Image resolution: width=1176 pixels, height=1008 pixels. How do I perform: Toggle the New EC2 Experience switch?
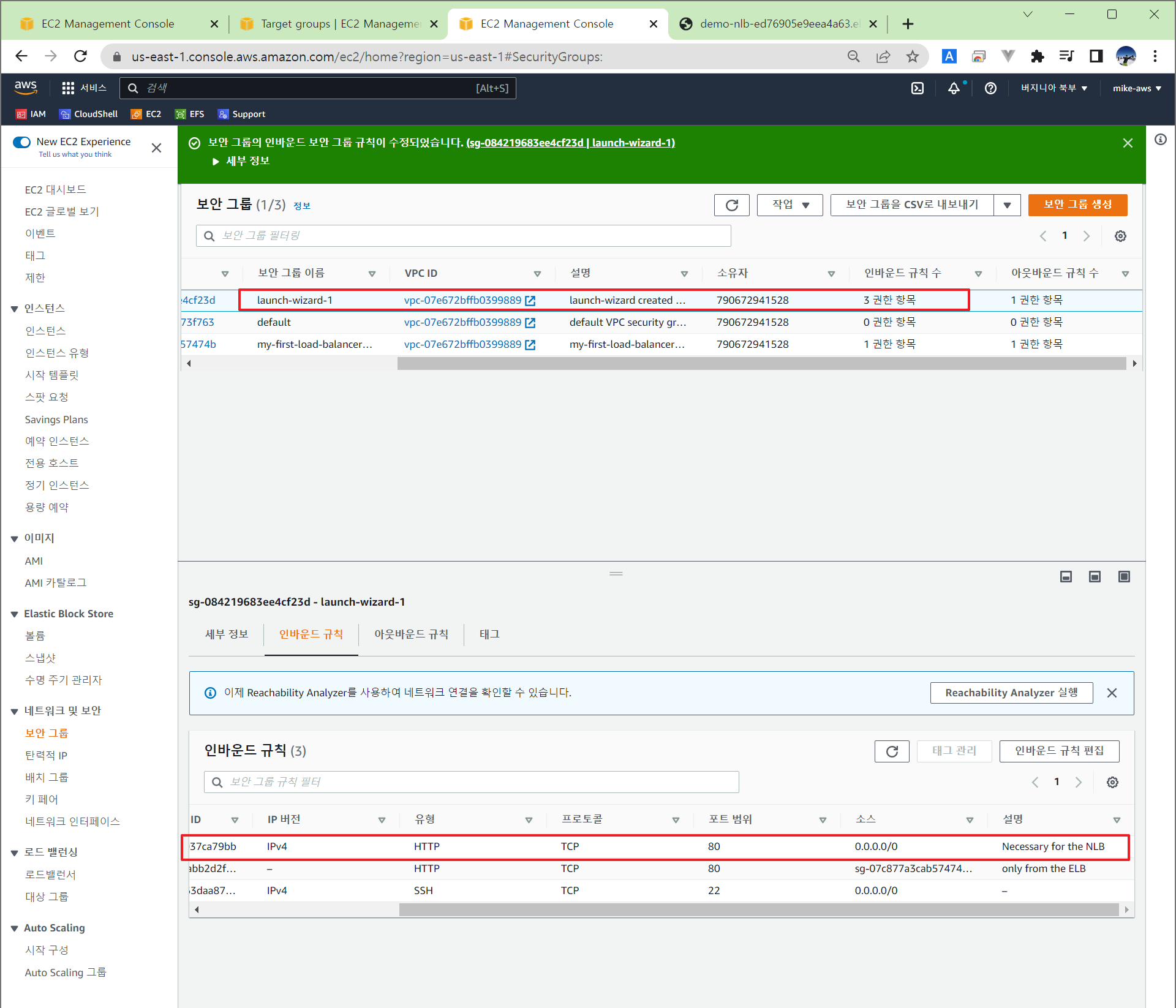(22, 142)
